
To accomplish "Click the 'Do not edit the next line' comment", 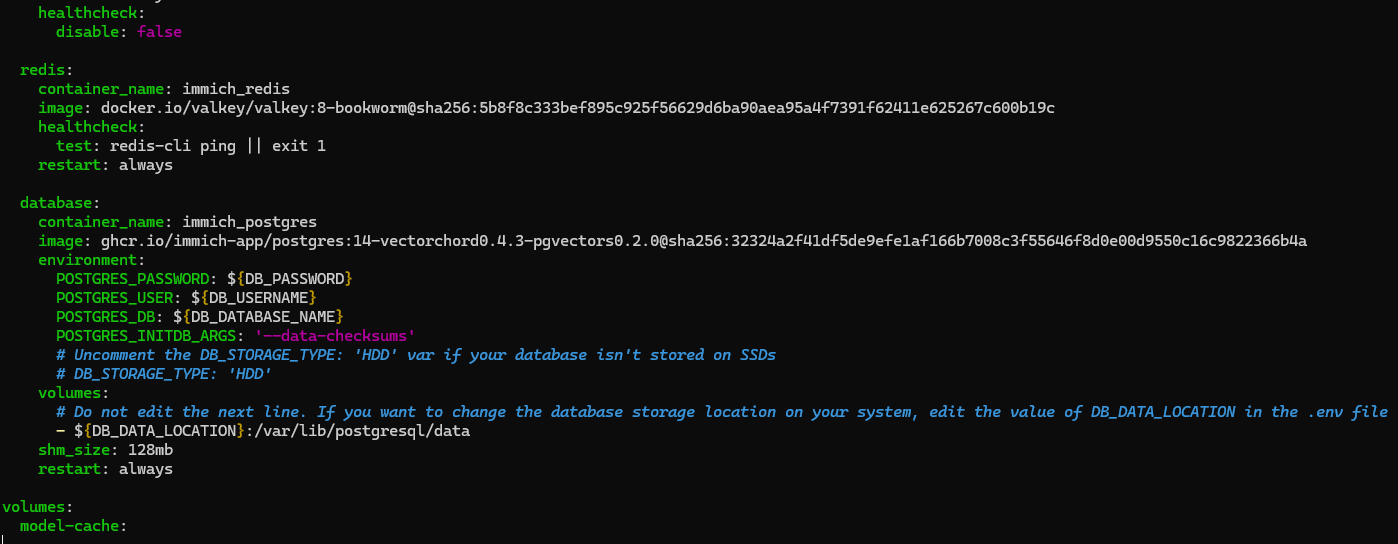I will click(x=722, y=412).
